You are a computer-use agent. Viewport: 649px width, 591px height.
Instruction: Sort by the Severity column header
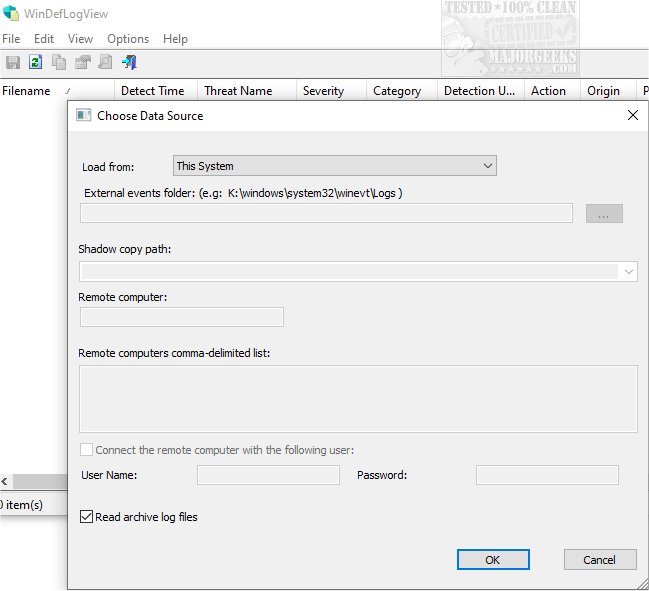(x=332, y=91)
